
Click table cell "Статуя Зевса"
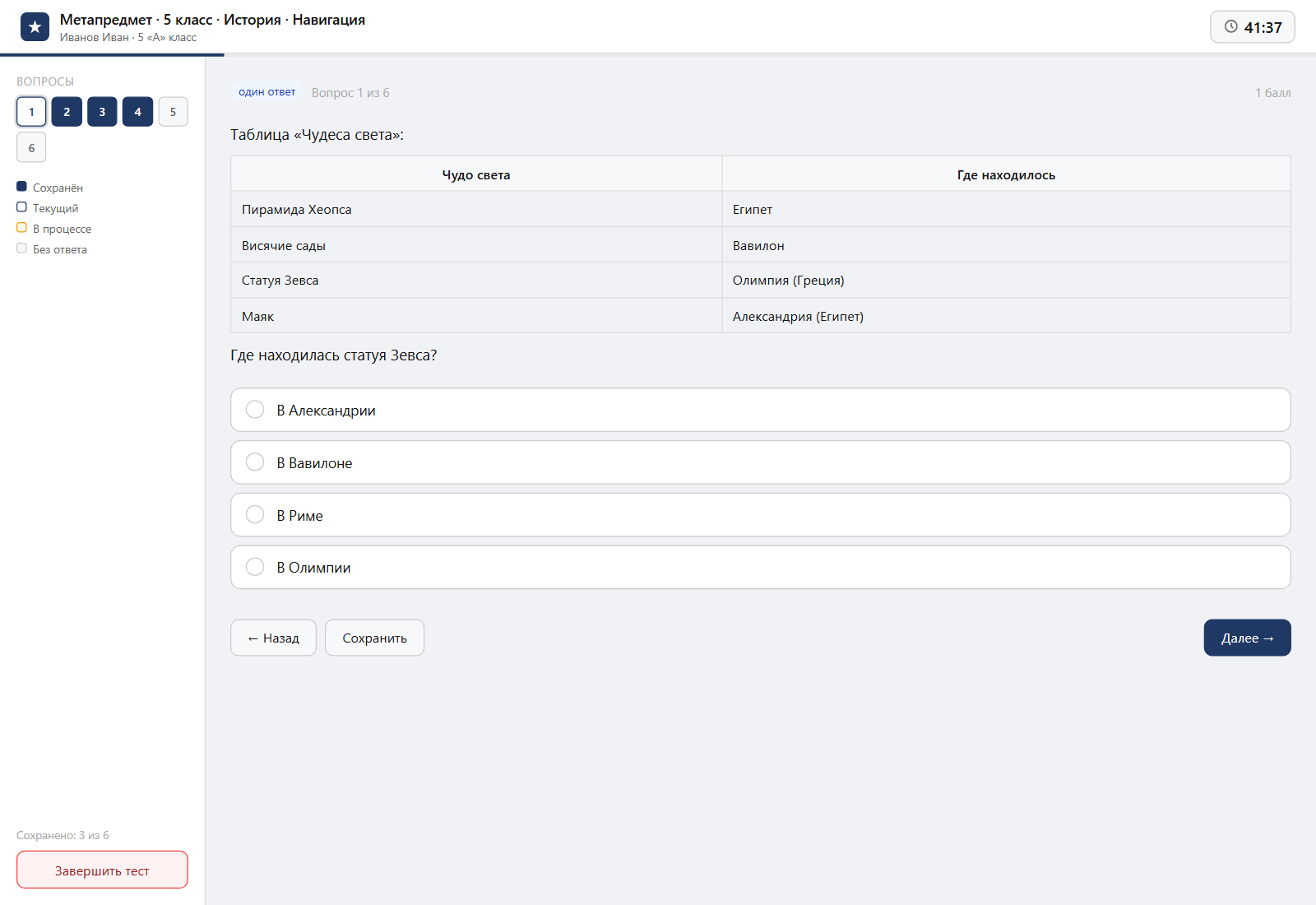(476, 281)
